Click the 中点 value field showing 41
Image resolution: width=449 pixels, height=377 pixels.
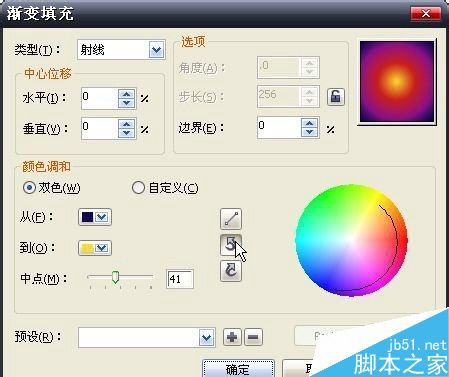[x=180, y=279]
